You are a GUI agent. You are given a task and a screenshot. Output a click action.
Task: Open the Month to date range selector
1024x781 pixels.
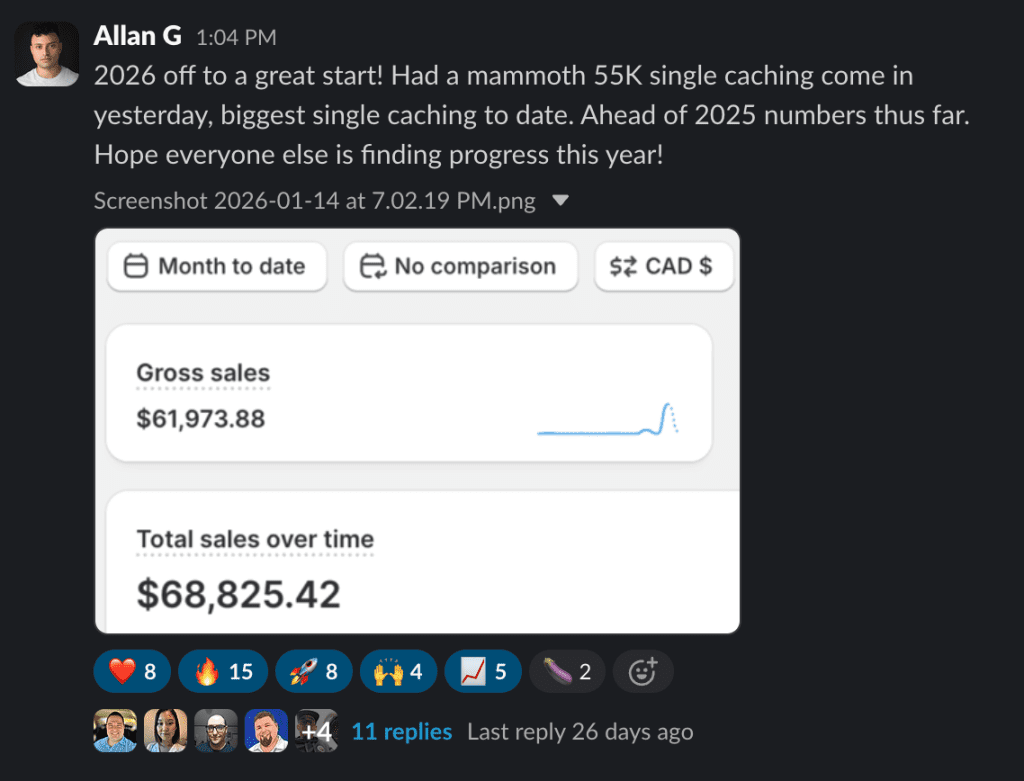tap(216, 266)
